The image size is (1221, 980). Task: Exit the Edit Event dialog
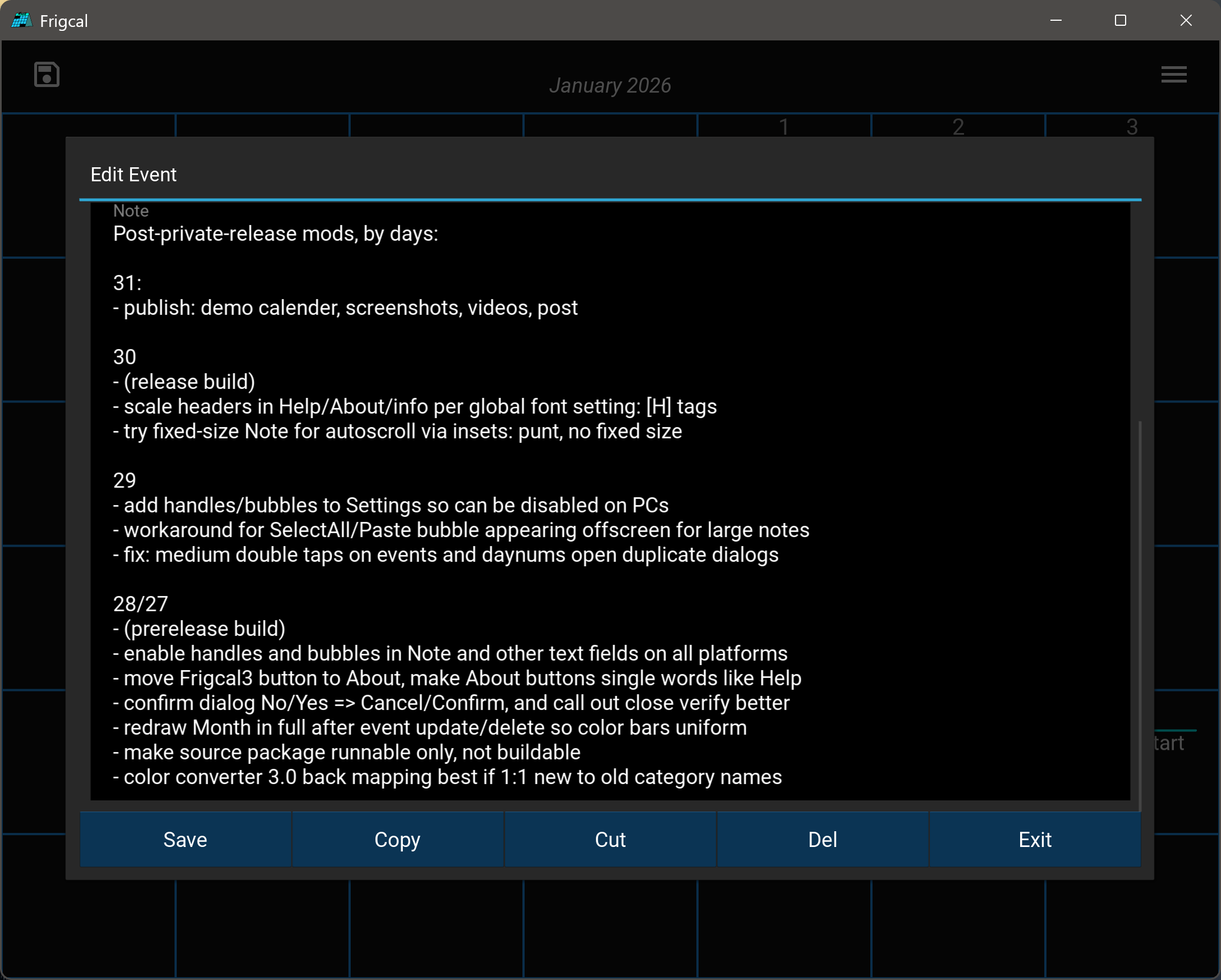coord(1035,839)
